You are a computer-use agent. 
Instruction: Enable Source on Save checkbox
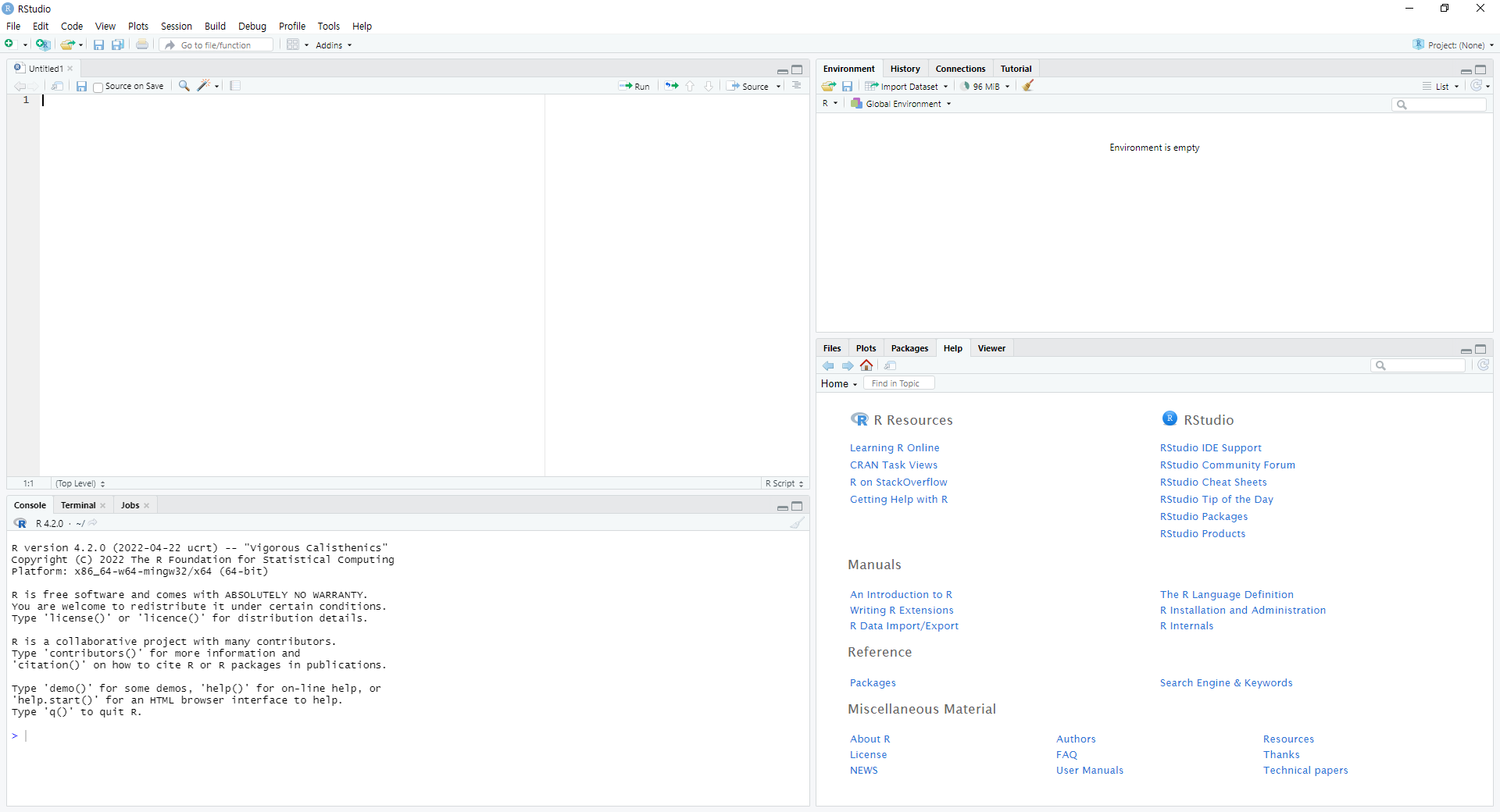point(98,87)
